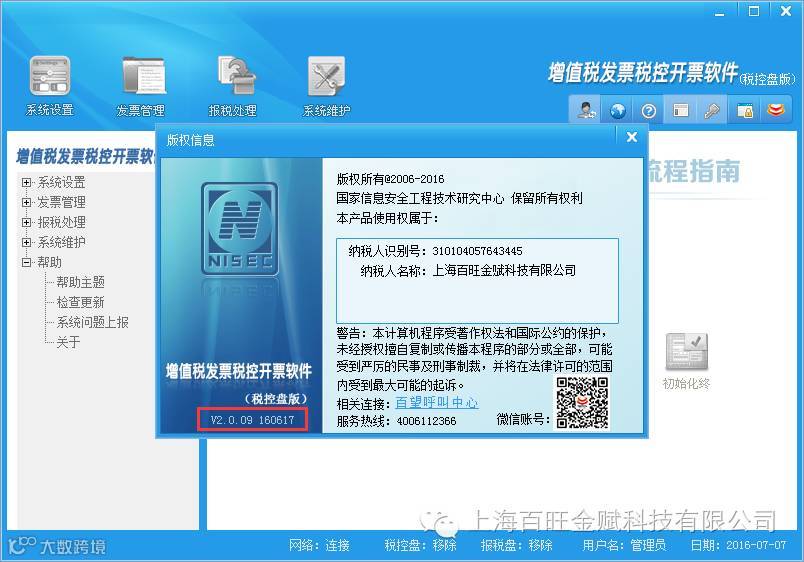Open the 百望呼叫中心 link
This screenshot has width=804, height=562.
pos(436,403)
